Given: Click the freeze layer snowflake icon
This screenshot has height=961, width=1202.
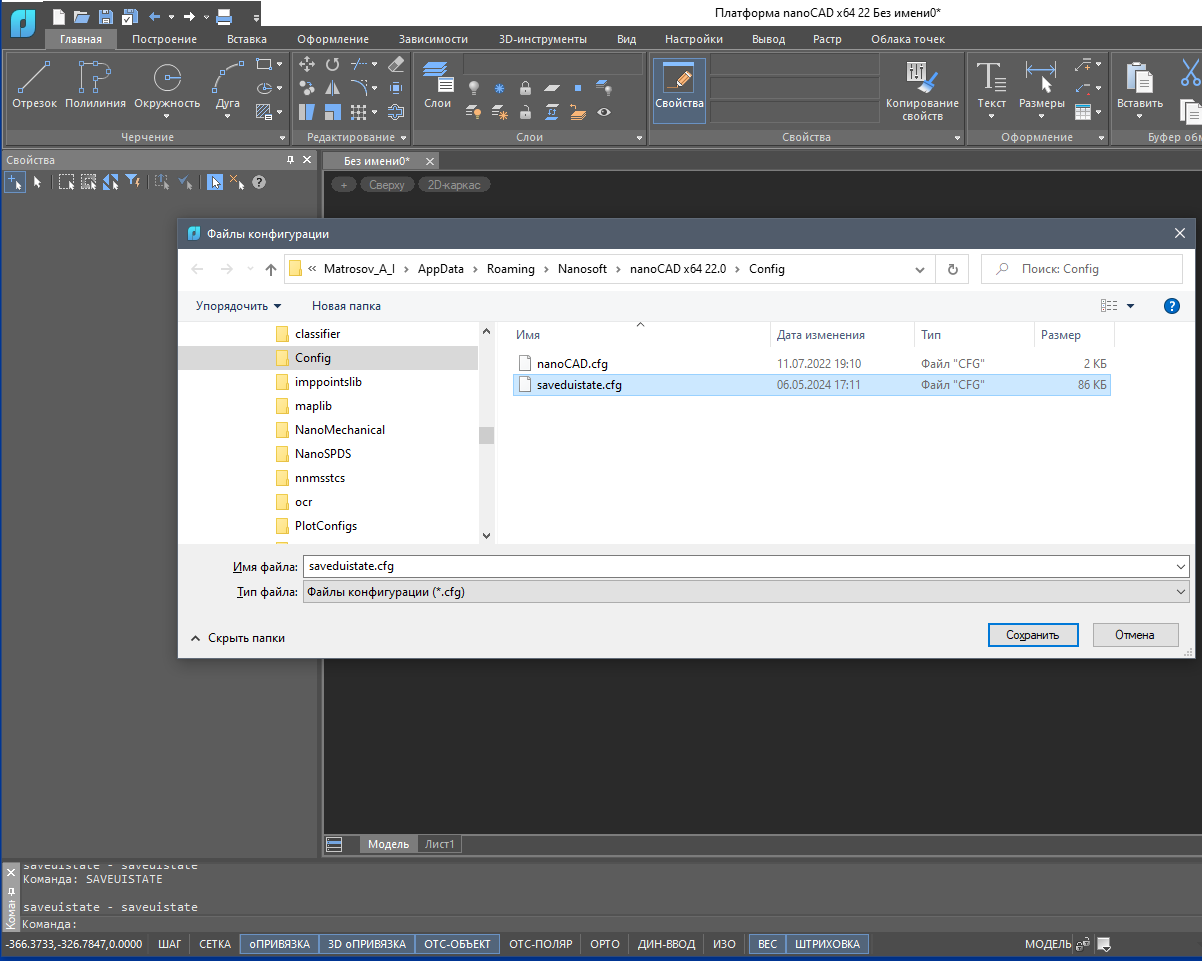Looking at the screenshot, I should click(x=500, y=88).
